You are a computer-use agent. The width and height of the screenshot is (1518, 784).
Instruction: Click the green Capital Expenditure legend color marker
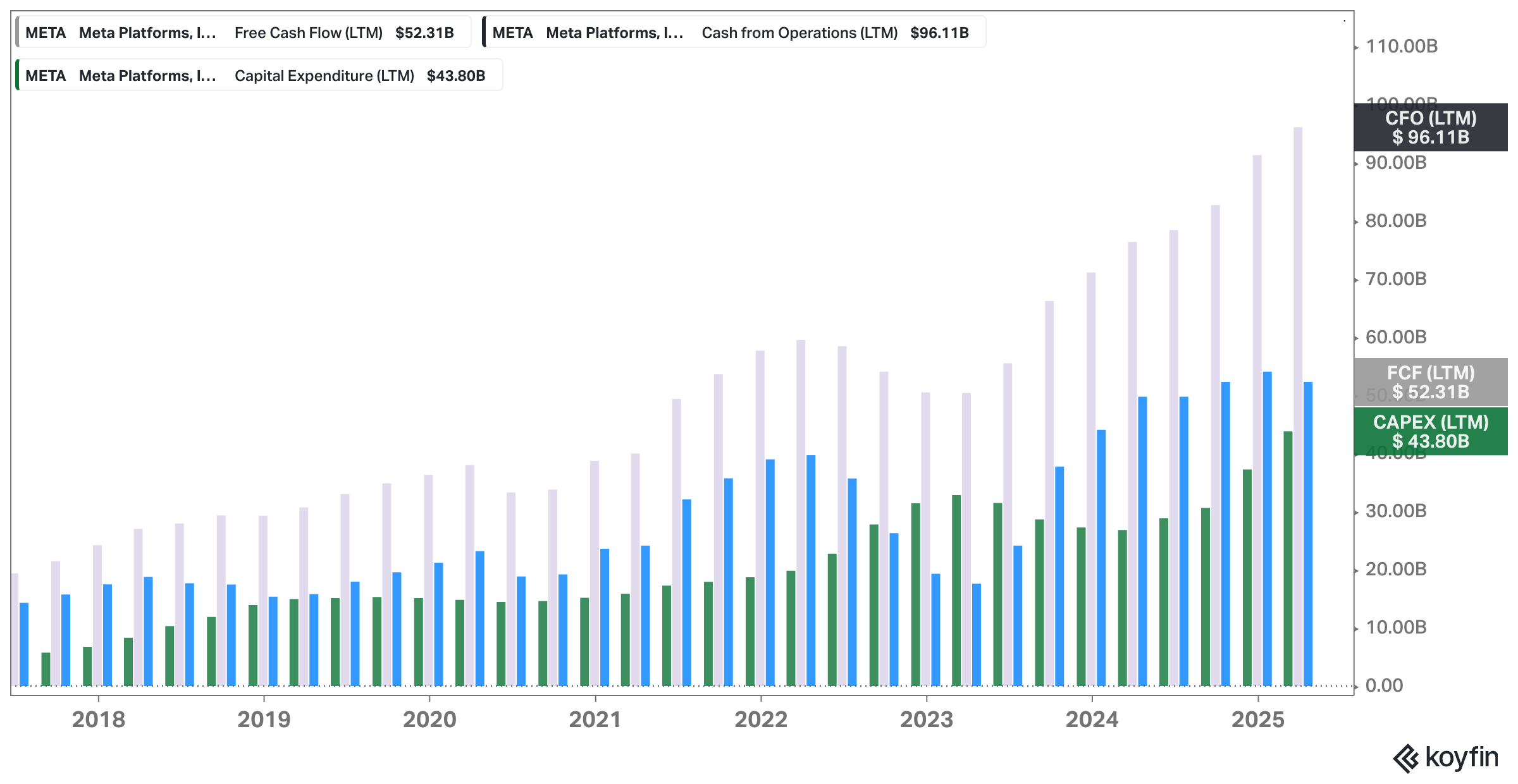tap(18, 76)
